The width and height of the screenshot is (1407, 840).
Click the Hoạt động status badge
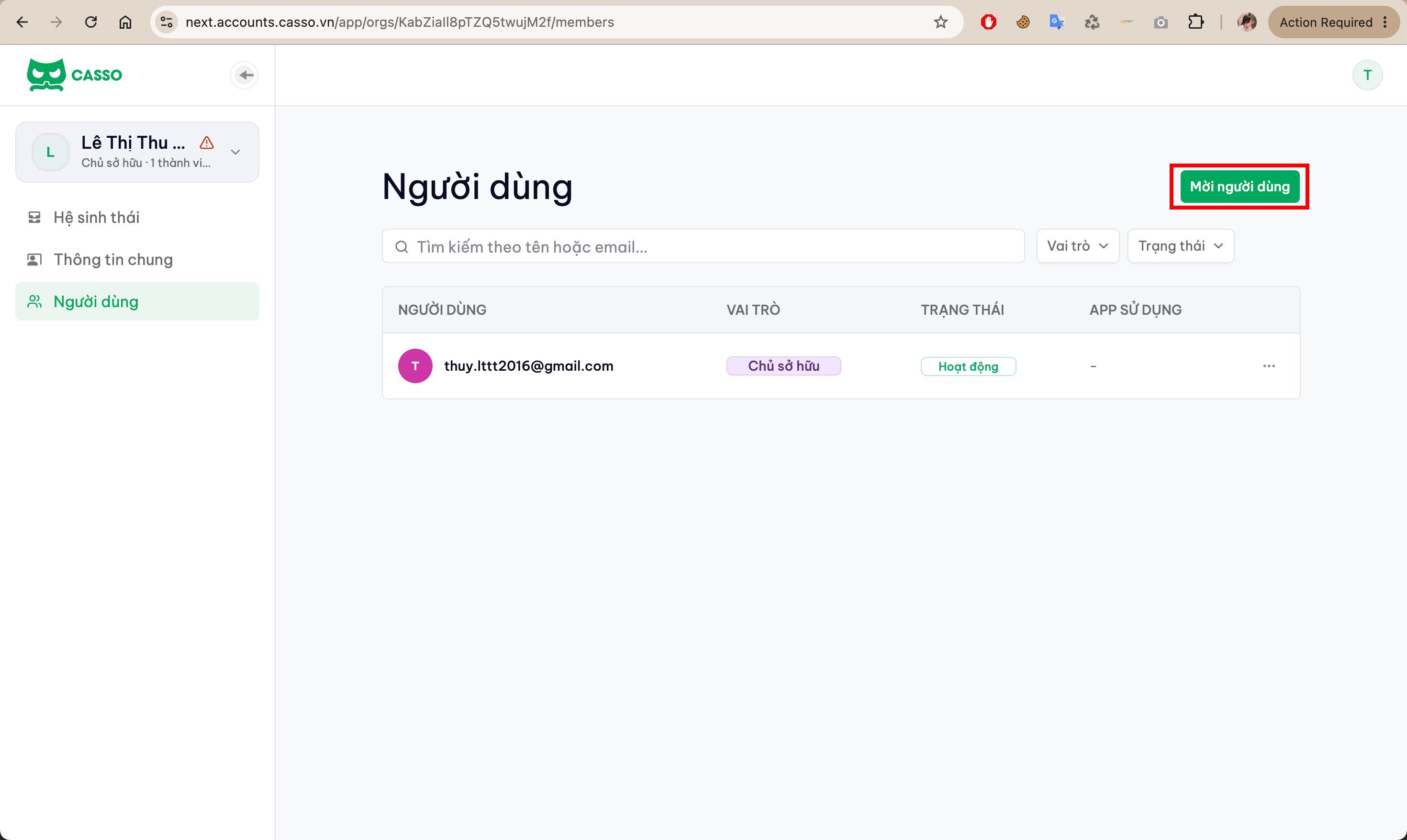pos(968,366)
